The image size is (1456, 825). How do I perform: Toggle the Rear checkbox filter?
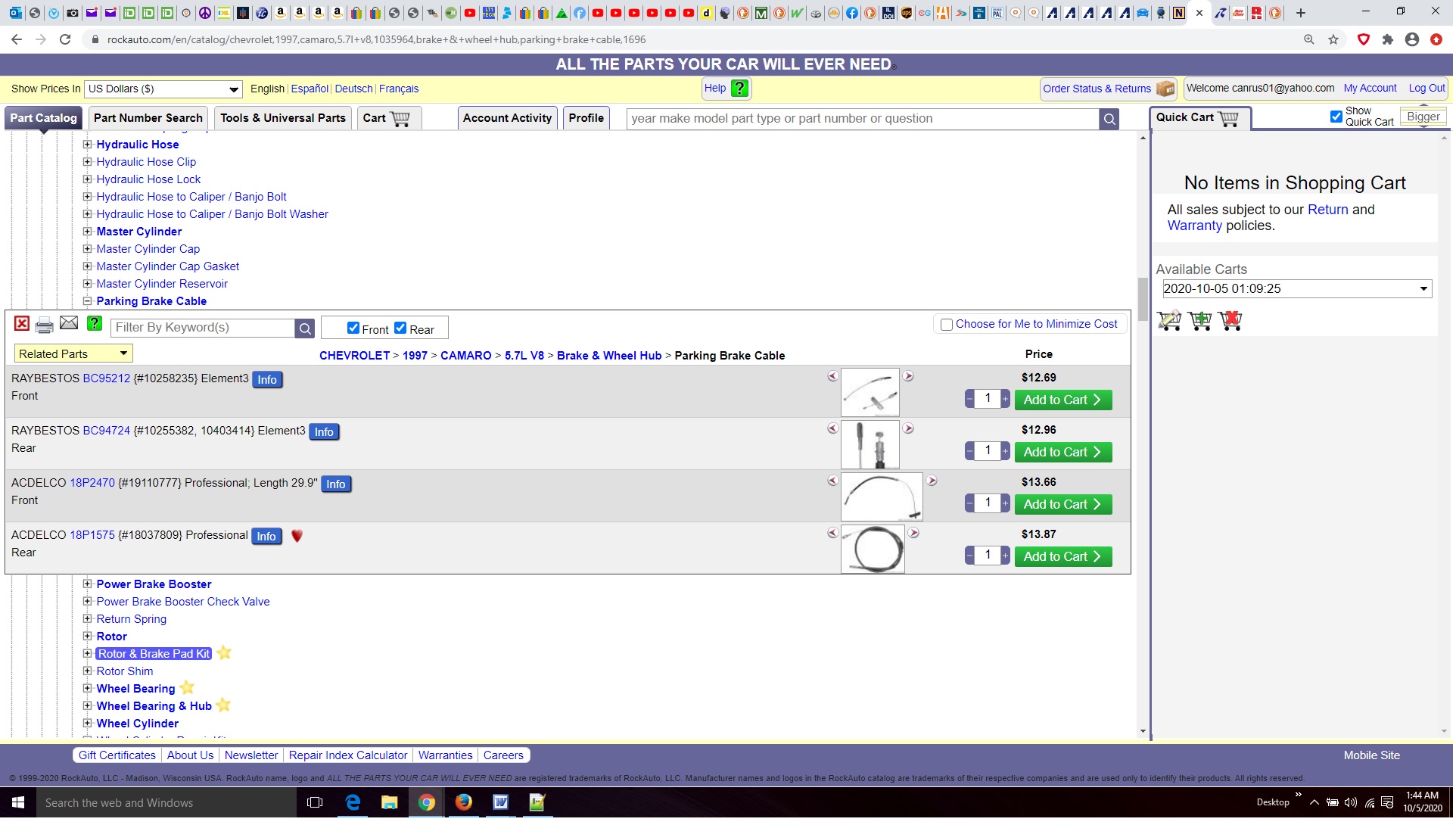[401, 327]
